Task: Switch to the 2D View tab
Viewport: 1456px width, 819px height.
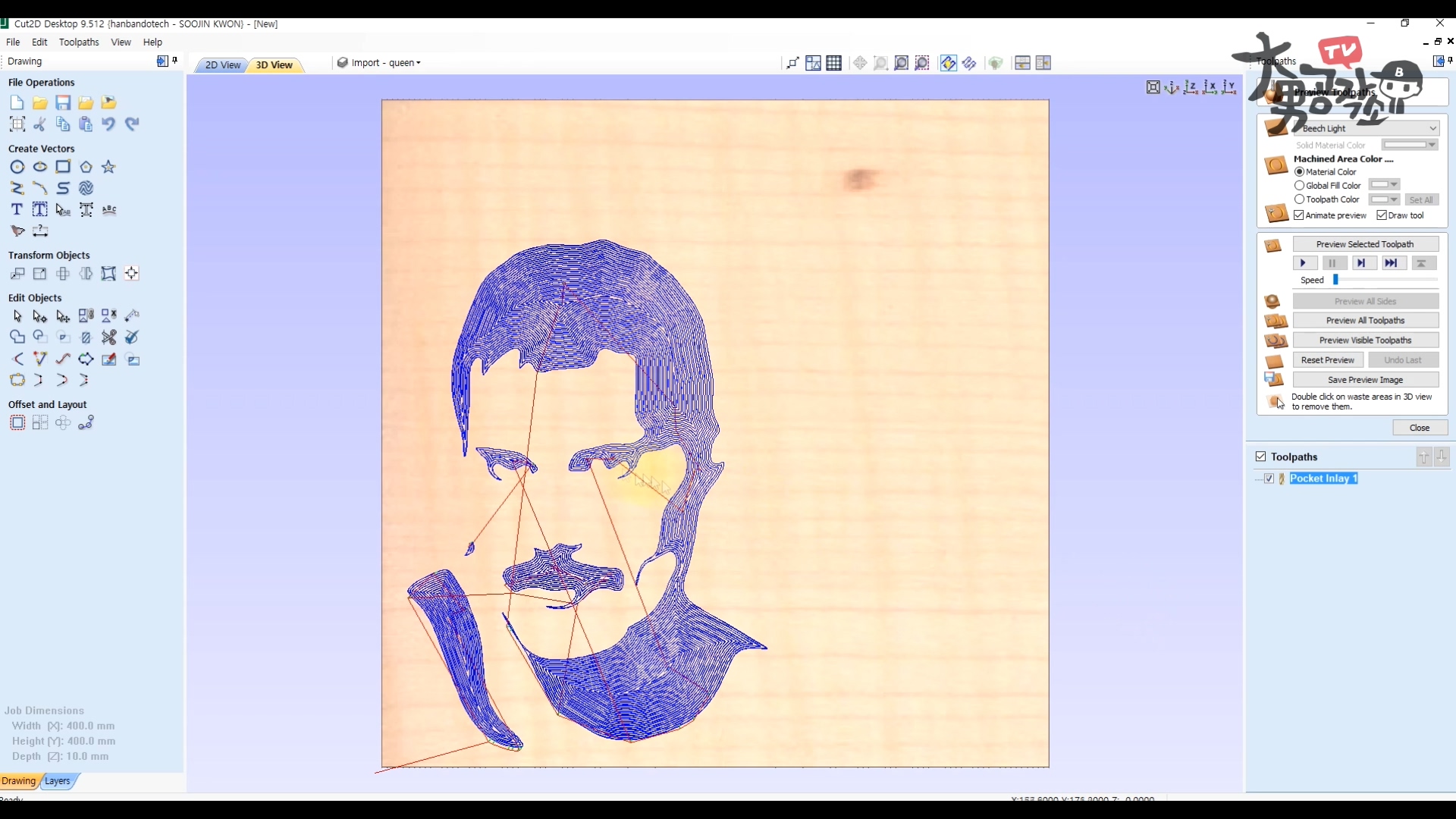Action: point(222,65)
